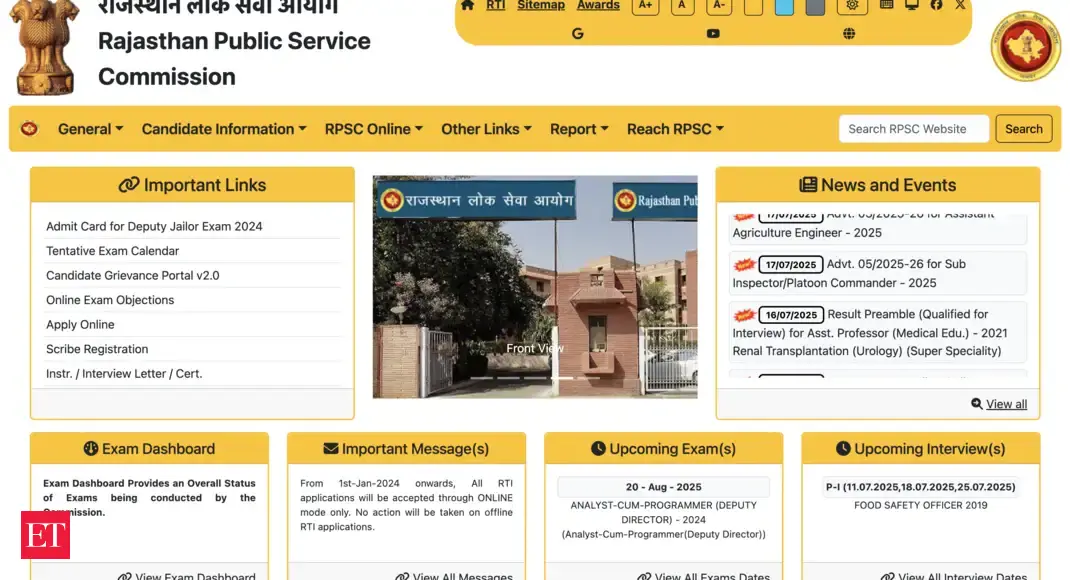The height and width of the screenshot is (580, 1070).
Task: Click the Google icon
Action: click(x=577, y=34)
